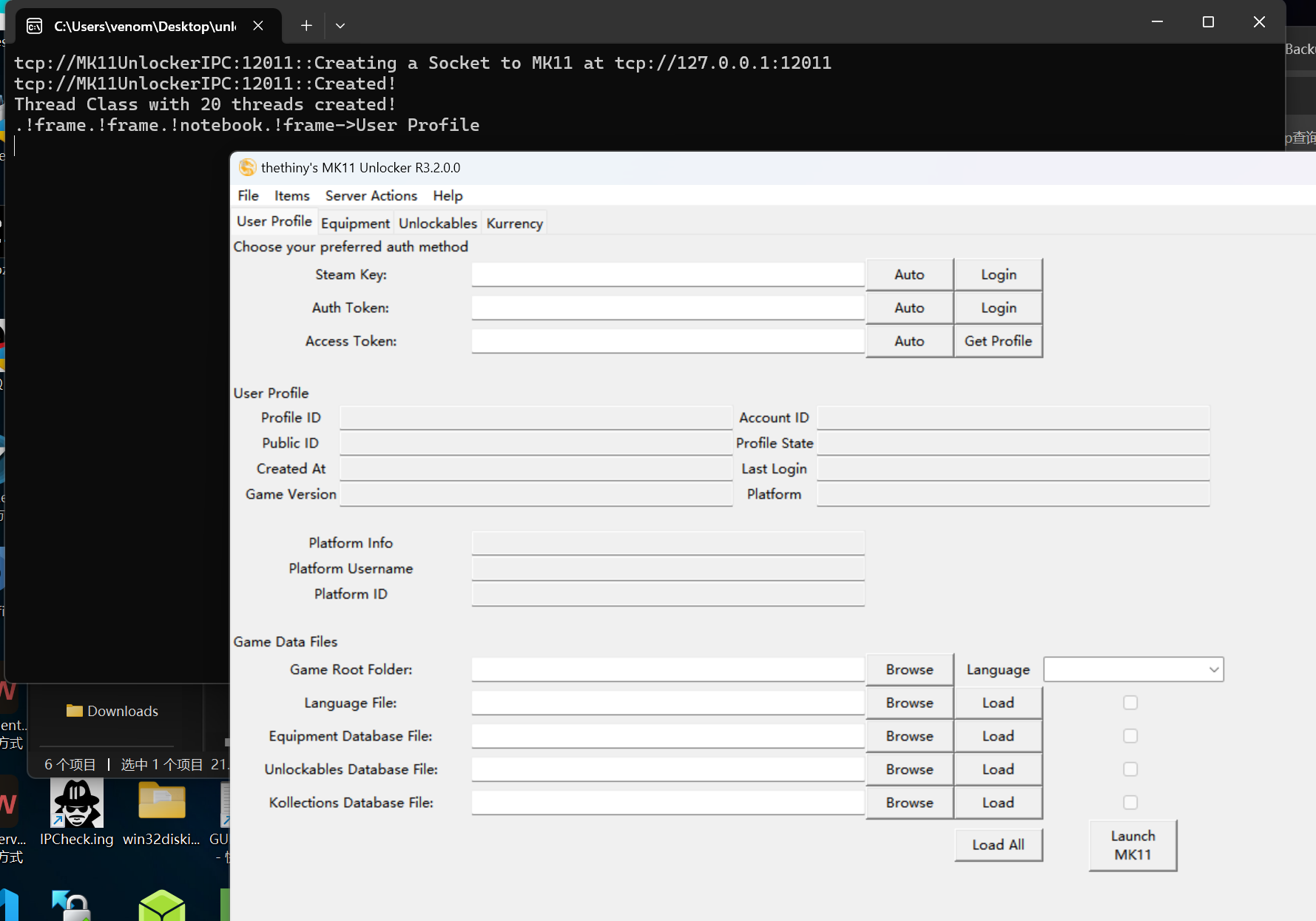Enable the Language File checkbox
Image resolution: width=1316 pixels, height=921 pixels.
click(x=1130, y=703)
